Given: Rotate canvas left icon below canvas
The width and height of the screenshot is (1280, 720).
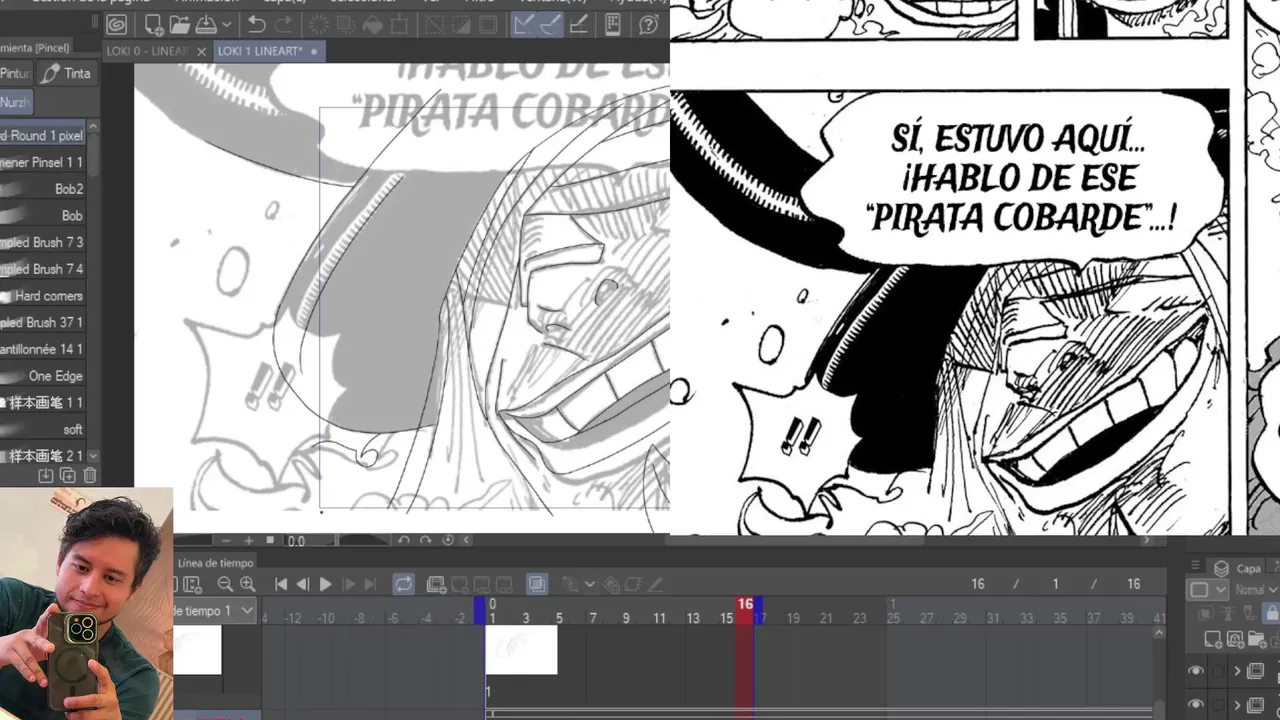Looking at the screenshot, I should [403, 541].
